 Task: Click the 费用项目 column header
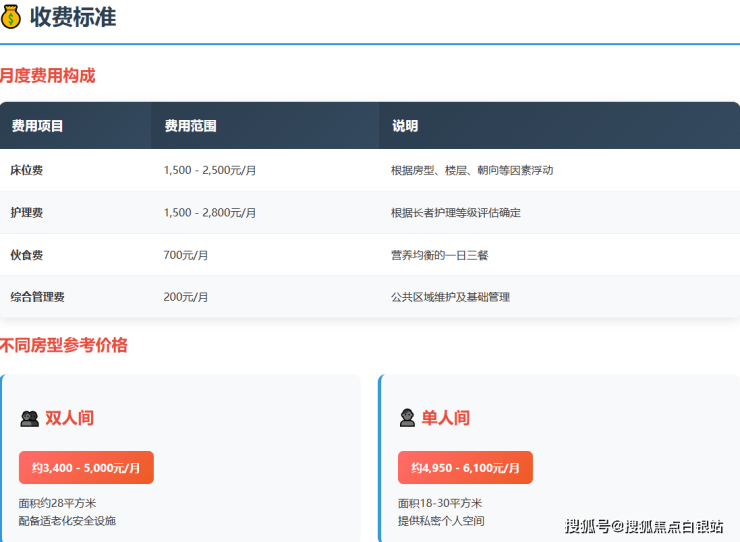point(37,126)
